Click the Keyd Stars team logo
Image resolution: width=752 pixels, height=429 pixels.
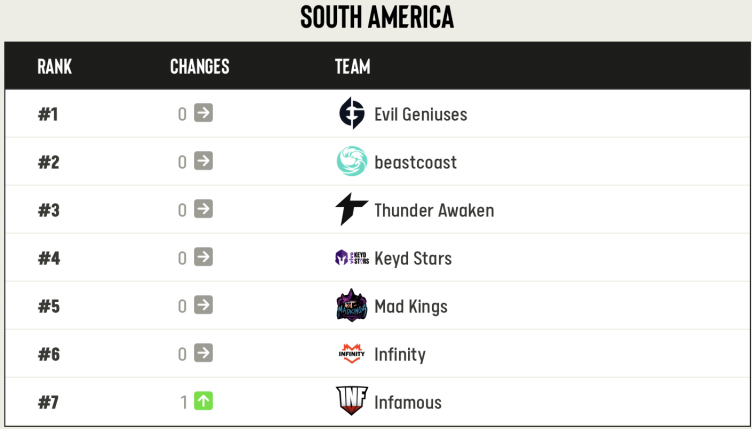point(352,258)
